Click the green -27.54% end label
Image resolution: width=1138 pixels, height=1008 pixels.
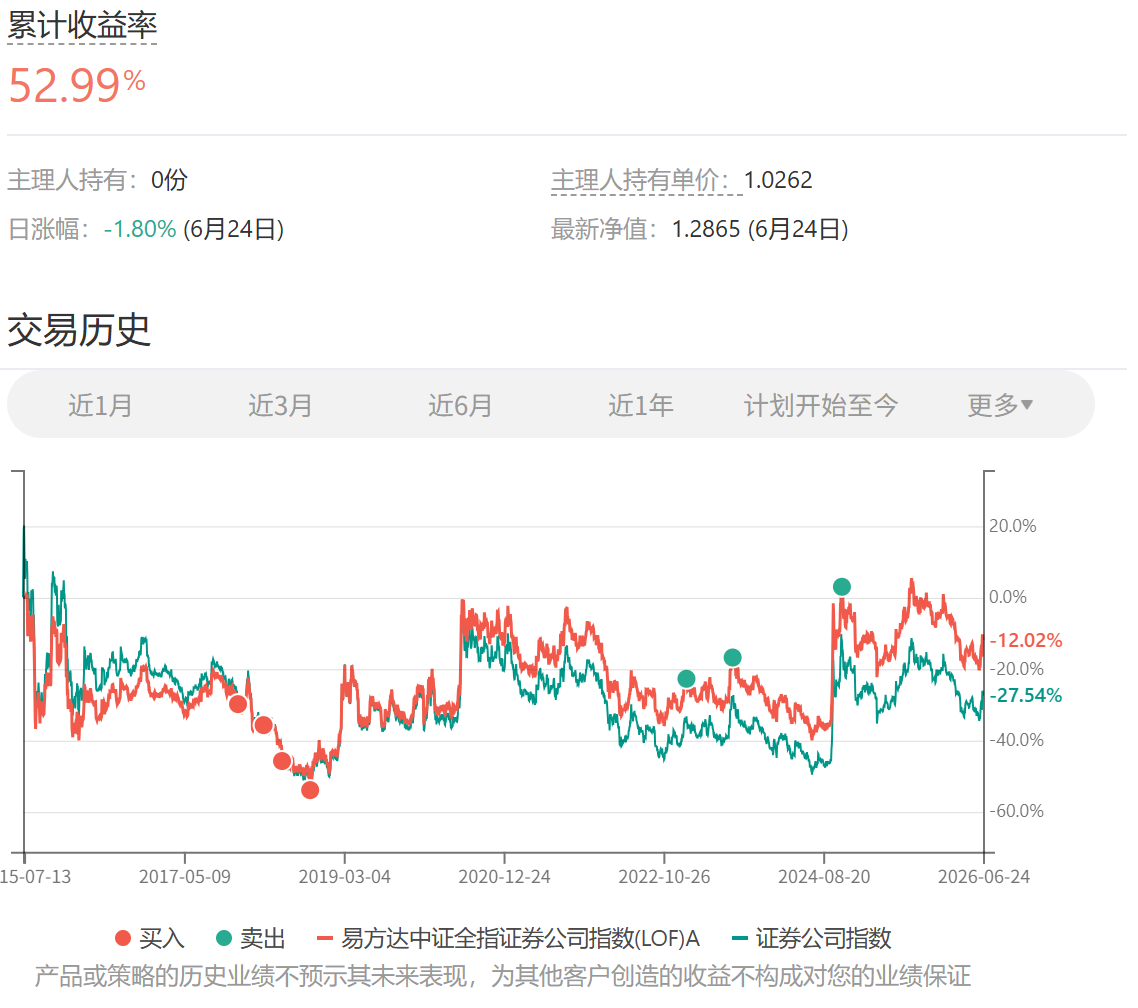click(x=1026, y=695)
